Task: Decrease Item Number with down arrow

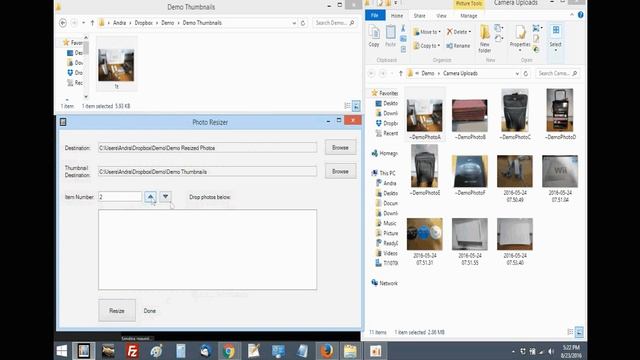Action: point(165,197)
